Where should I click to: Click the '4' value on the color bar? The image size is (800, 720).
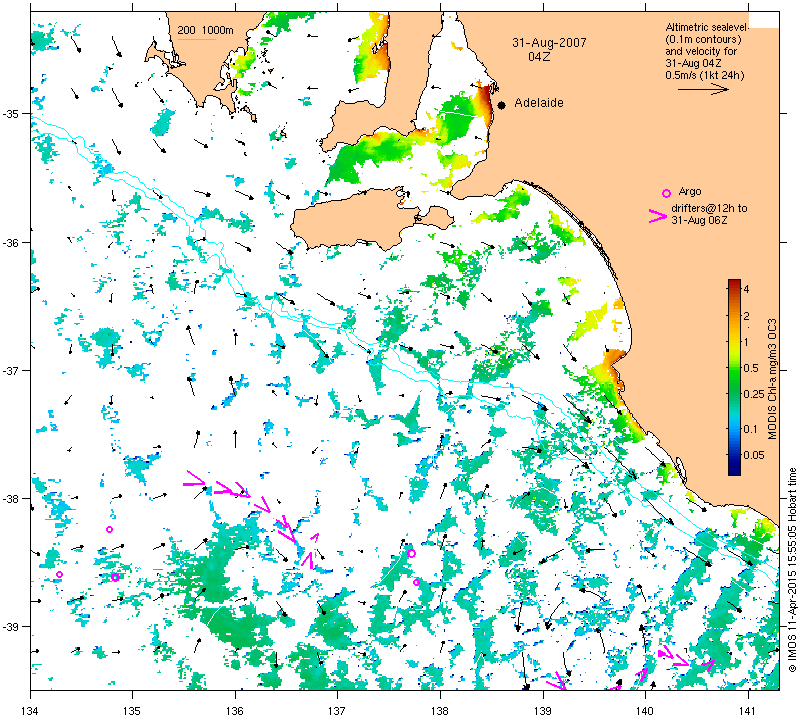click(x=746, y=289)
